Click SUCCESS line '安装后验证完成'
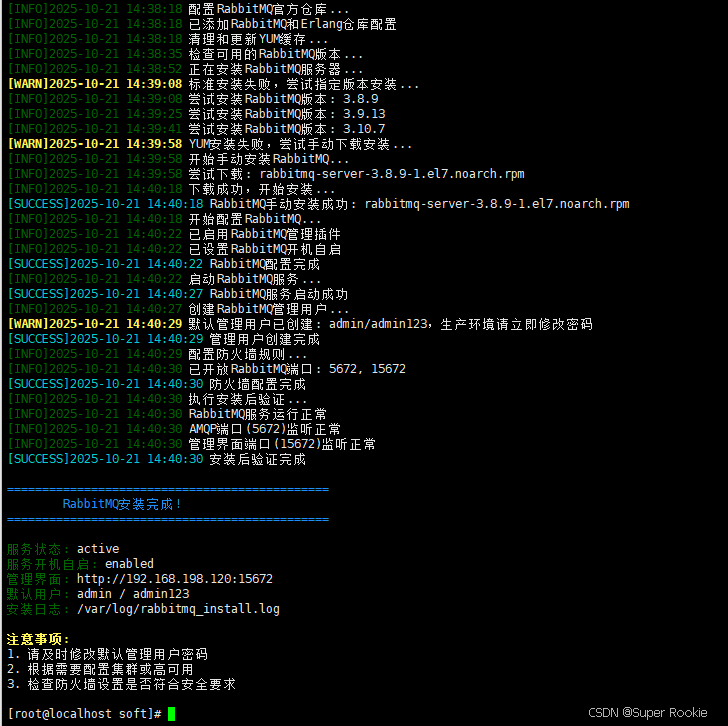This screenshot has width=728, height=726. click(157, 459)
